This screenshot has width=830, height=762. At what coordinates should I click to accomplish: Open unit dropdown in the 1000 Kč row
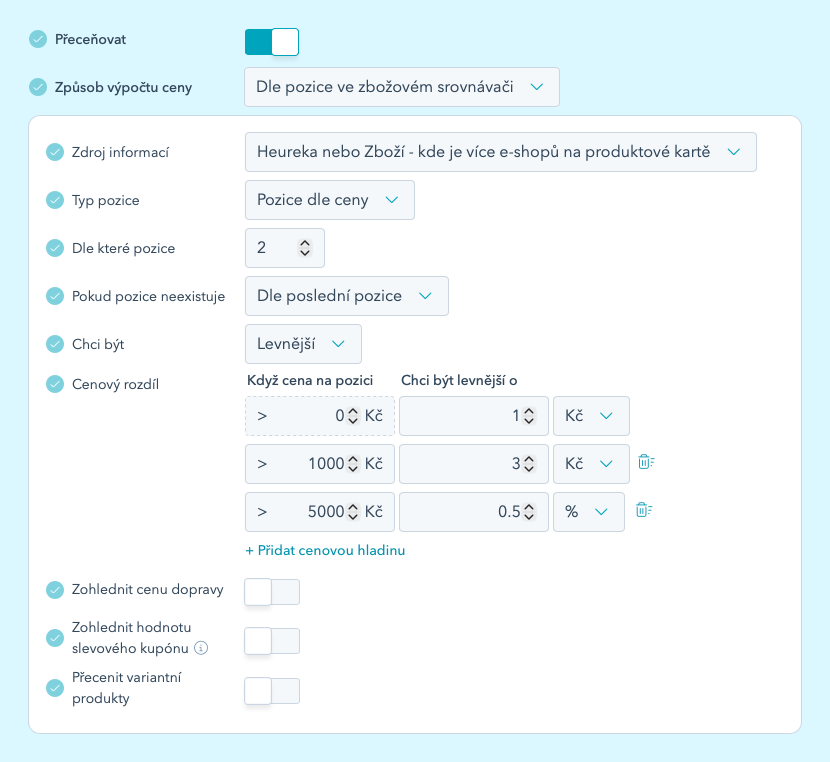pos(591,464)
